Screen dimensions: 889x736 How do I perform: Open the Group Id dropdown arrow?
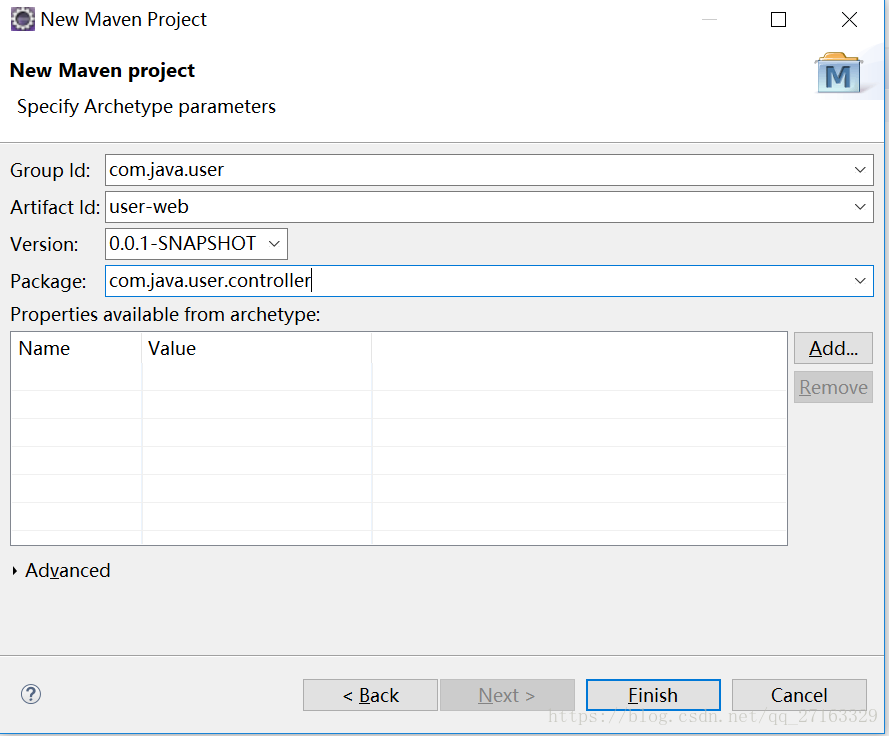(x=860, y=170)
